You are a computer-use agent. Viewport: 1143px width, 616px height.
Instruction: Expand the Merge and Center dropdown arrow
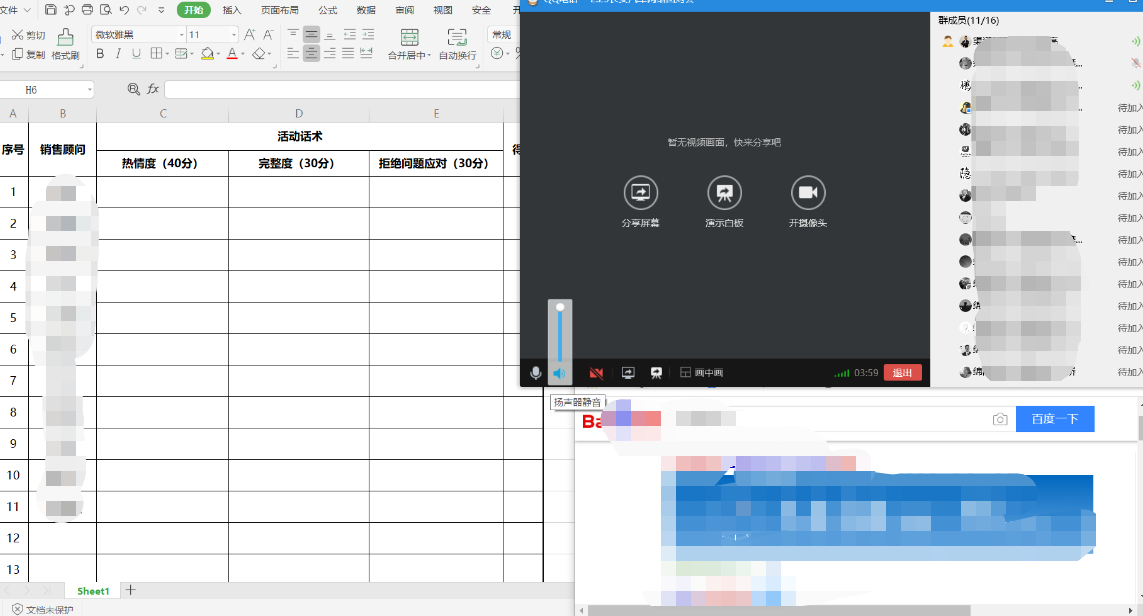(429, 55)
